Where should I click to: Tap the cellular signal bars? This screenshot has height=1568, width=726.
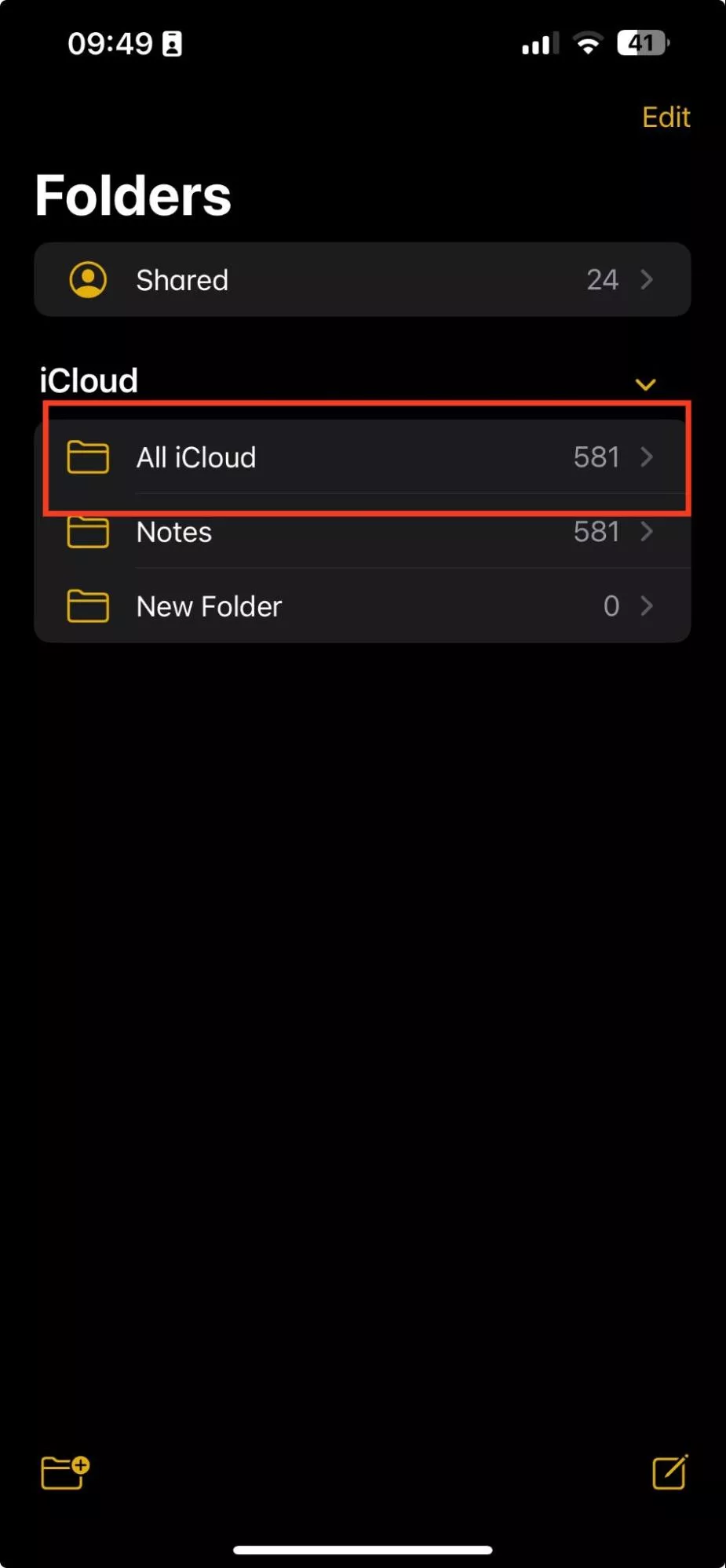pos(540,44)
